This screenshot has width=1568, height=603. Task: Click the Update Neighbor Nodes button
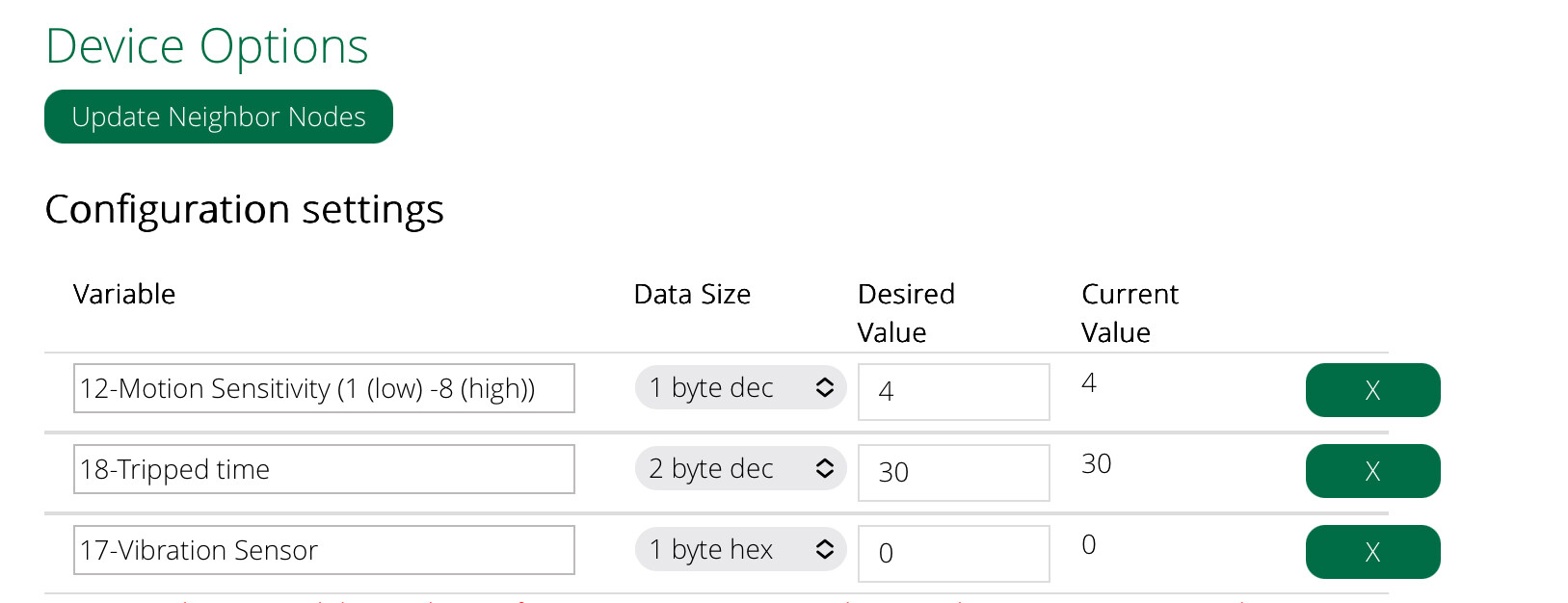[219, 117]
